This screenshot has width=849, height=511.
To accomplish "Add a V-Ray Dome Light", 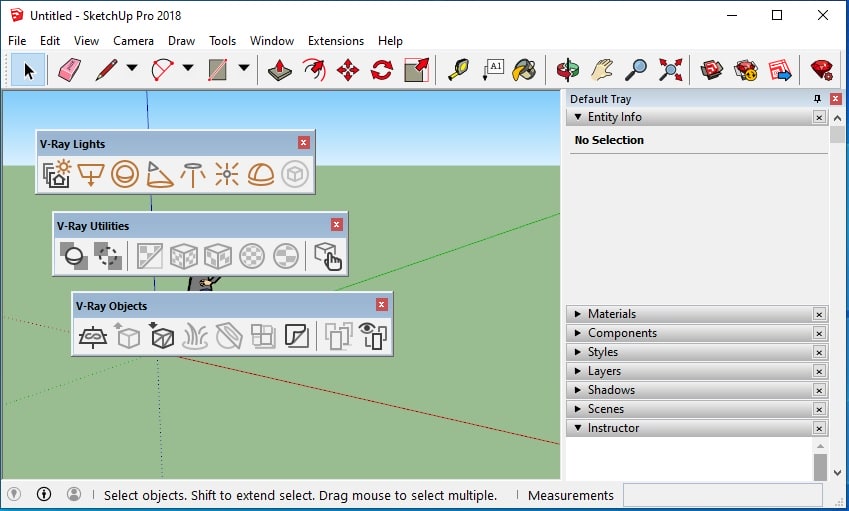I will [261, 174].
